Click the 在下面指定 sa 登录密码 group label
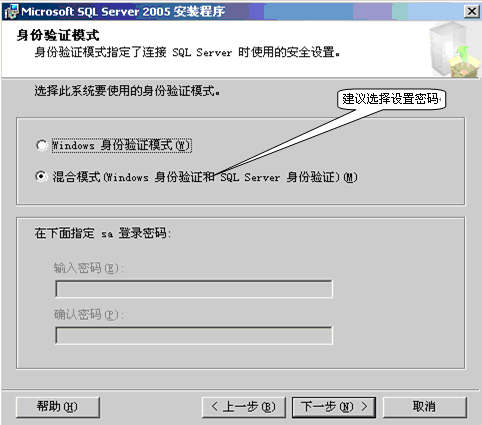The image size is (482, 425). coord(103,233)
